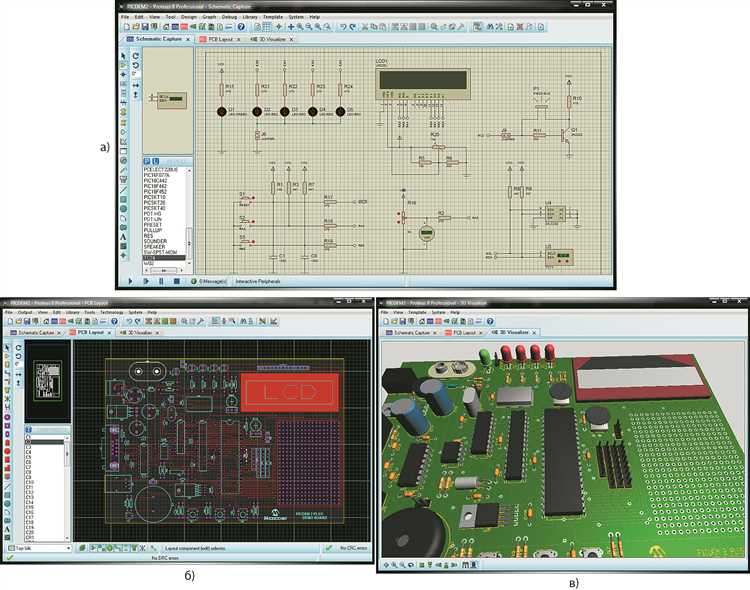The height and width of the screenshot is (590, 750).
Task: Click the L library button above device list
Action: tap(155, 162)
